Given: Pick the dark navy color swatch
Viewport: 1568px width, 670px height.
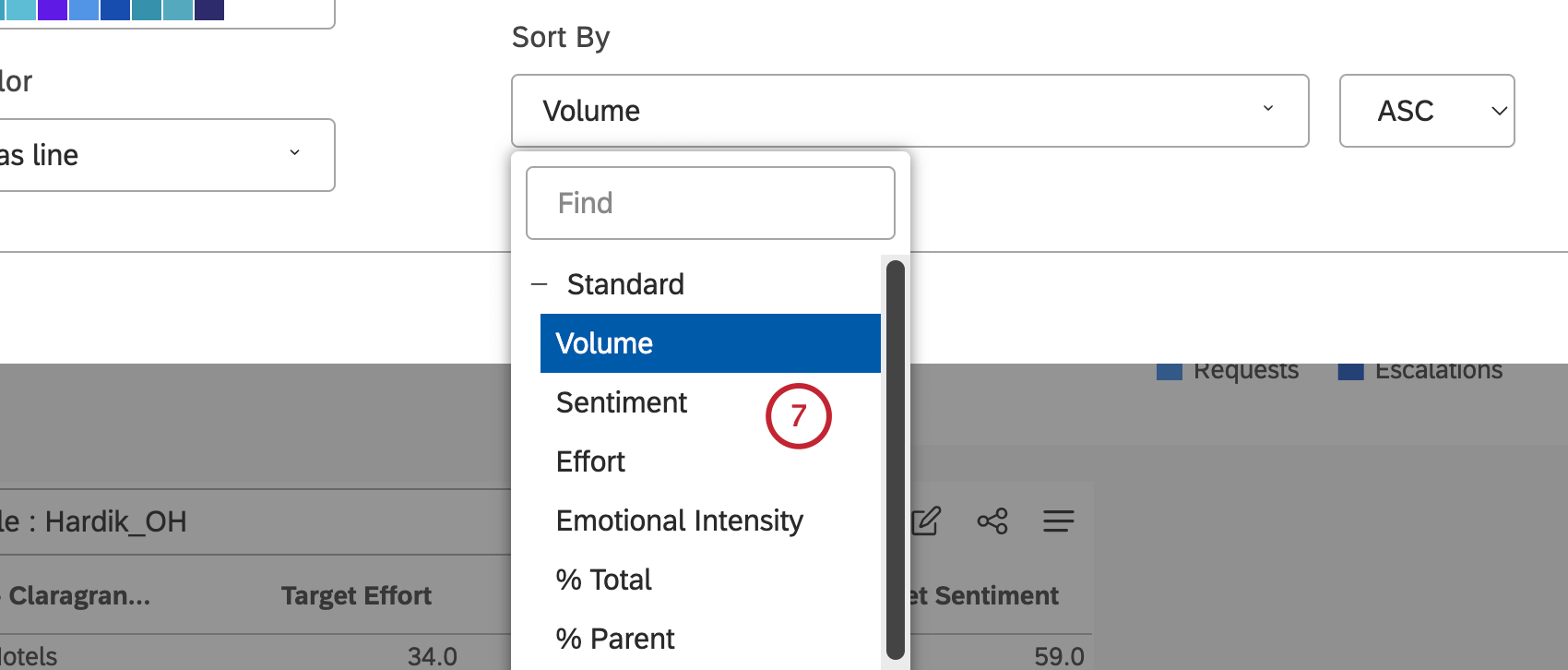Looking at the screenshot, I should pos(209,9).
